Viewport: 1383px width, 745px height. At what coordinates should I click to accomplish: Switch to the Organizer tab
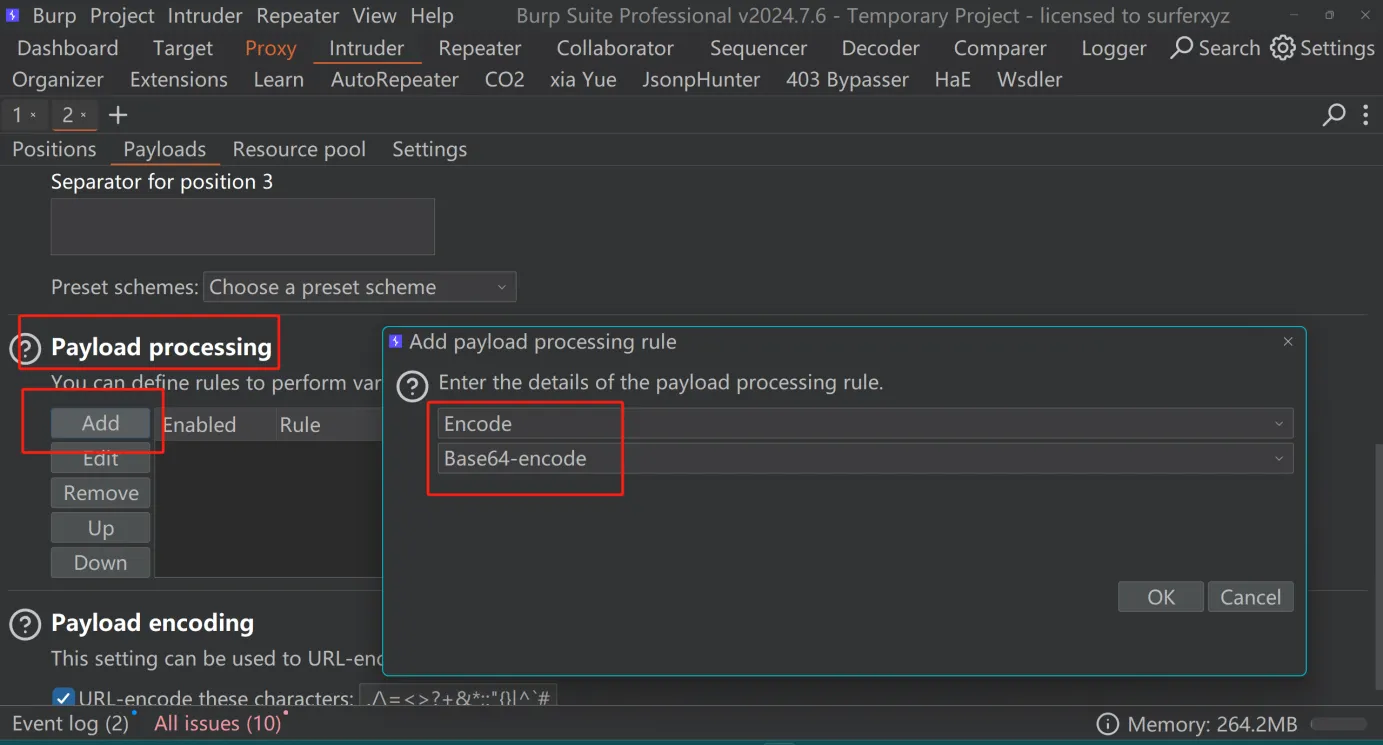point(58,79)
